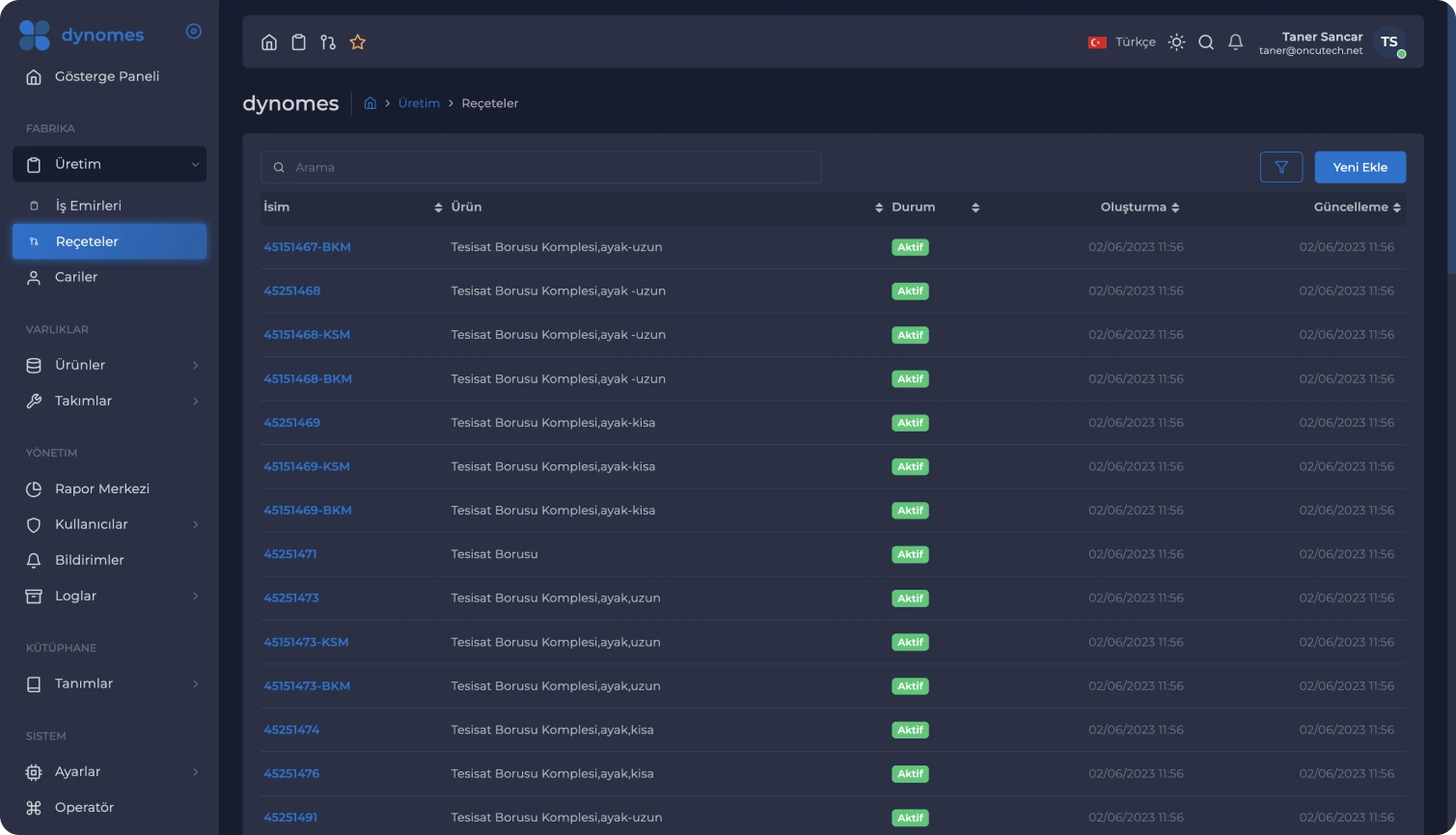Open the TS user avatar menu
The height and width of the screenshot is (835, 1456).
tap(1389, 42)
